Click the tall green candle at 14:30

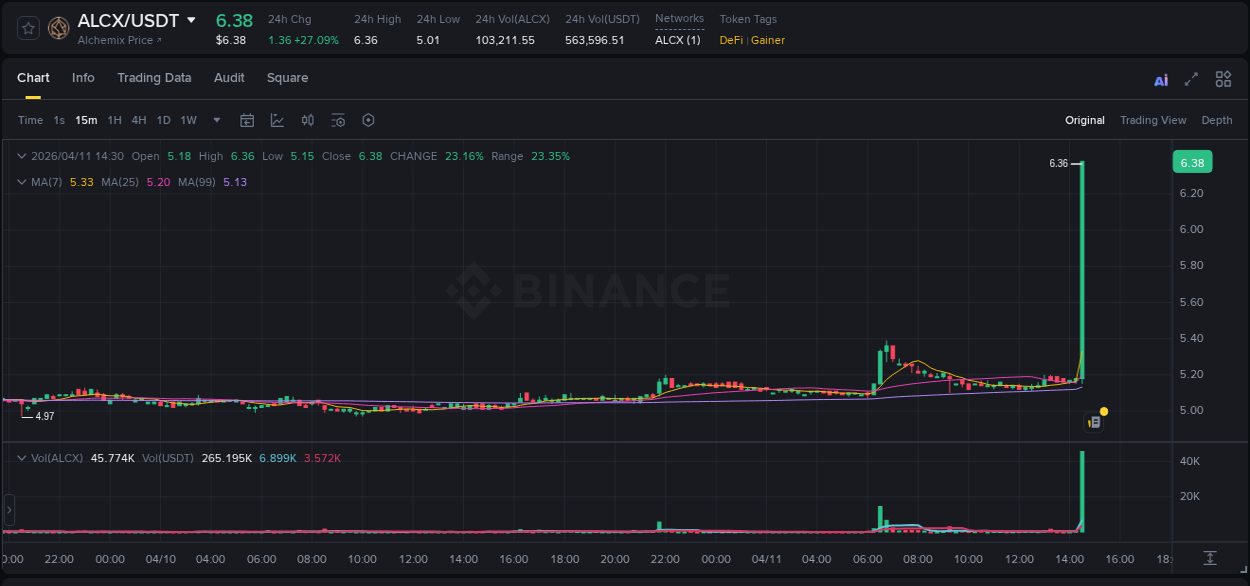click(x=1083, y=270)
